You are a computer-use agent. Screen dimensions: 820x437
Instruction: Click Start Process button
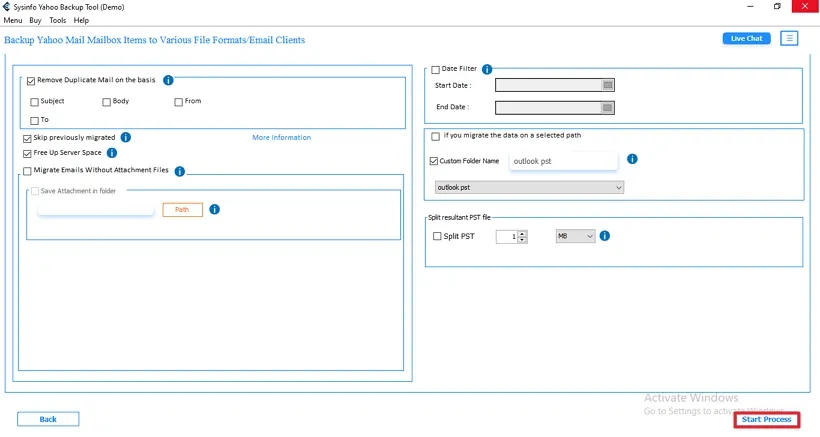tap(766, 419)
